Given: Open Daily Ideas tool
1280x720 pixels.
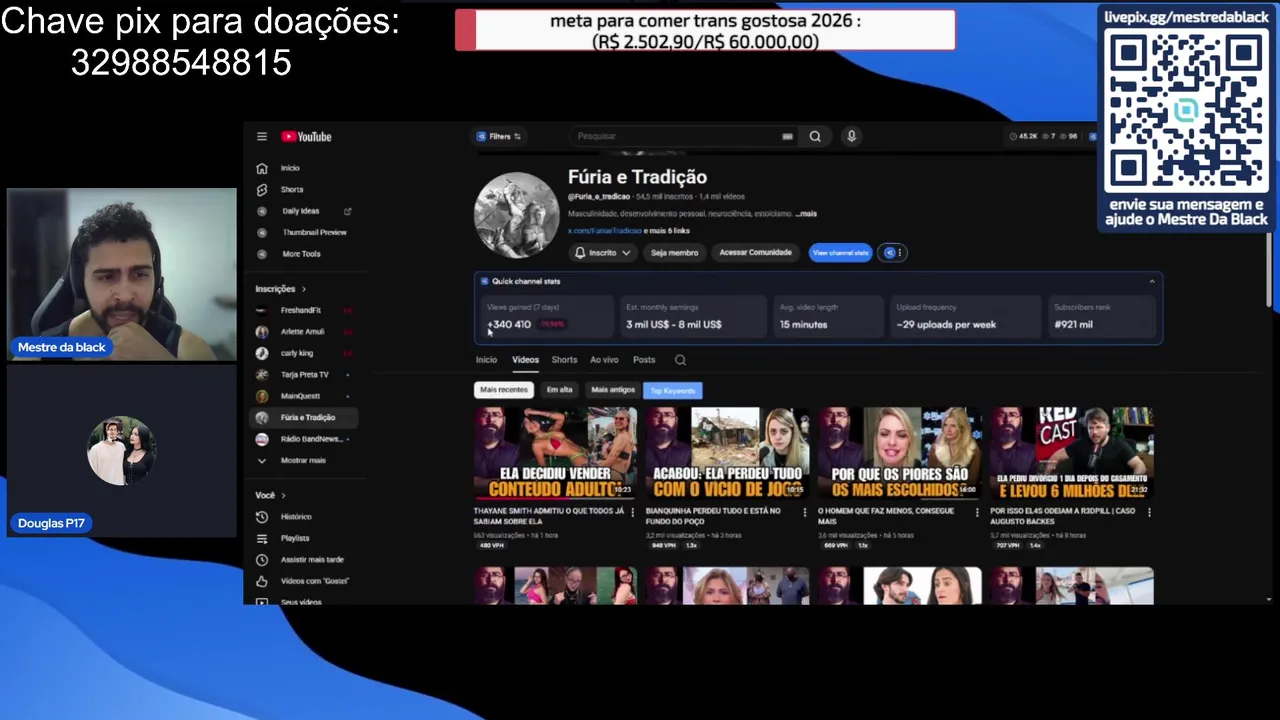Looking at the screenshot, I should pos(300,211).
